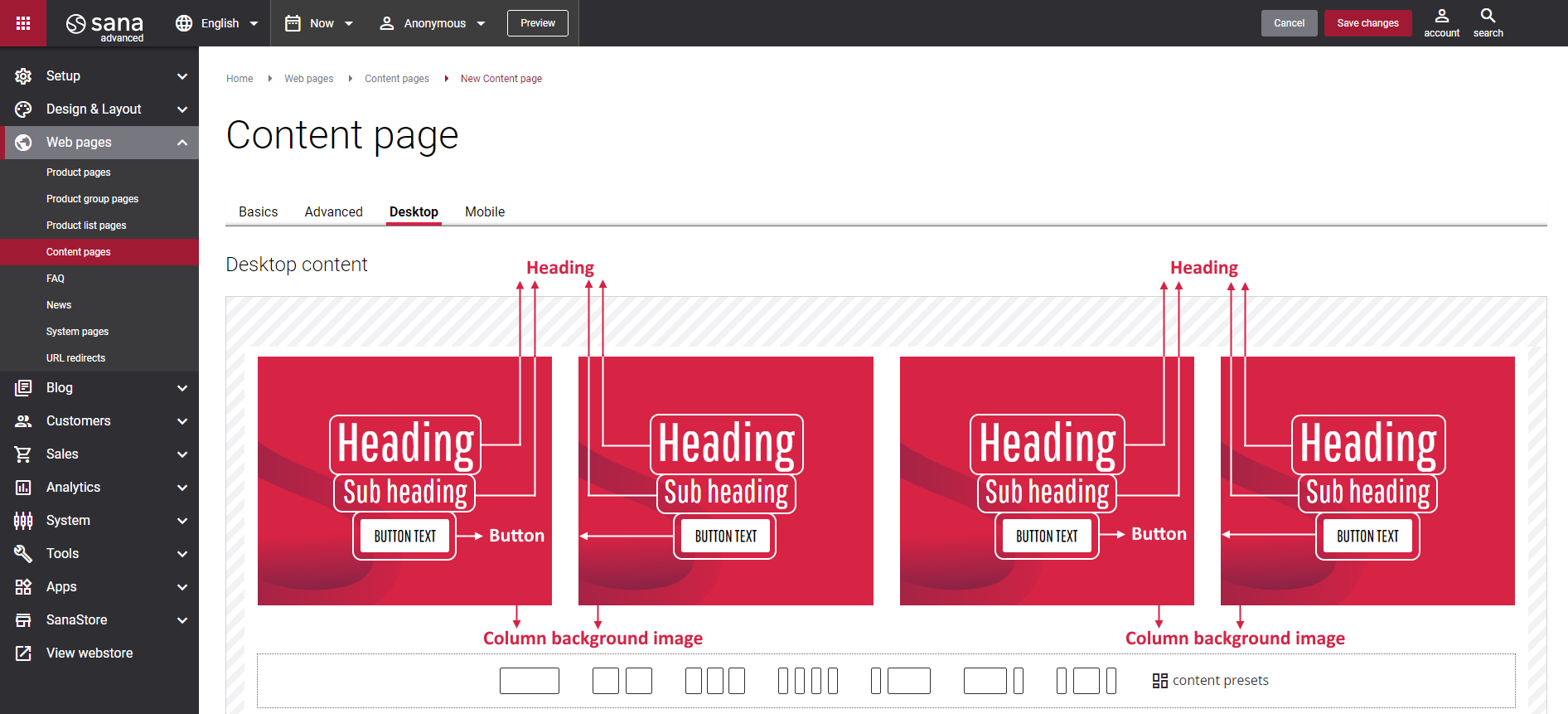Click the content presets icon
The image size is (1568, 714).
click(x=1159, y=681)
